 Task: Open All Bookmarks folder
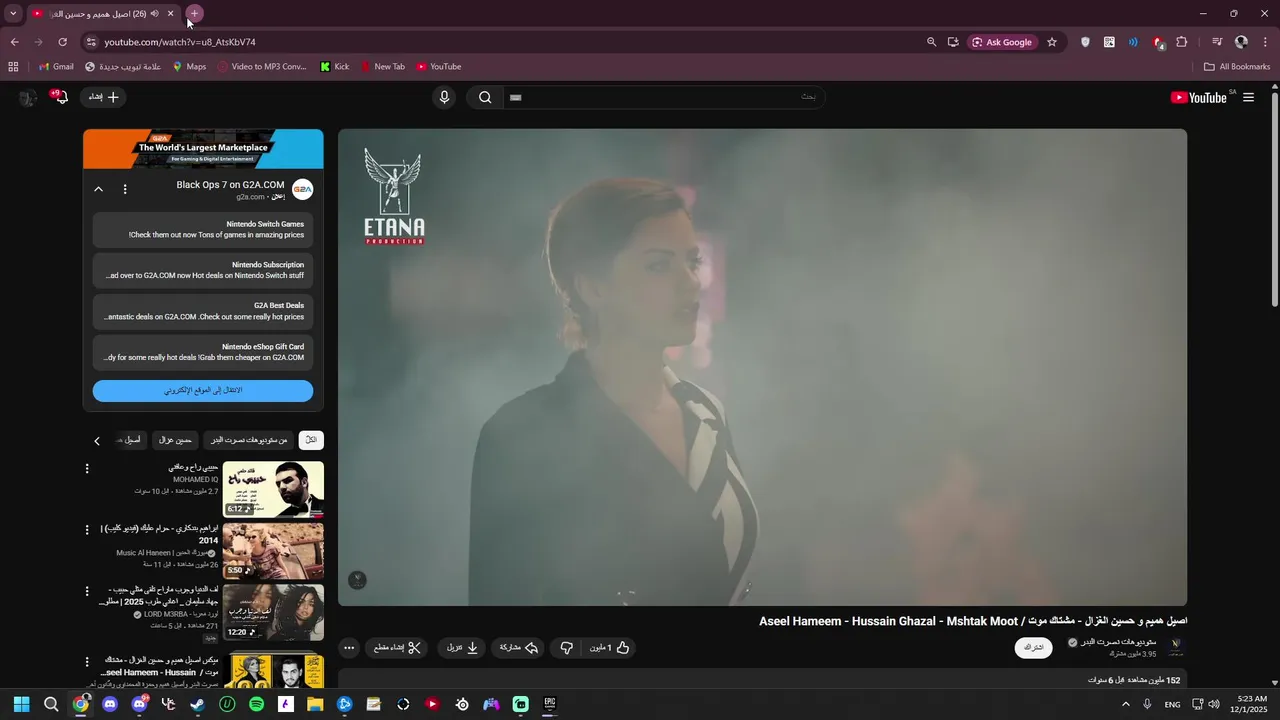1237,67
